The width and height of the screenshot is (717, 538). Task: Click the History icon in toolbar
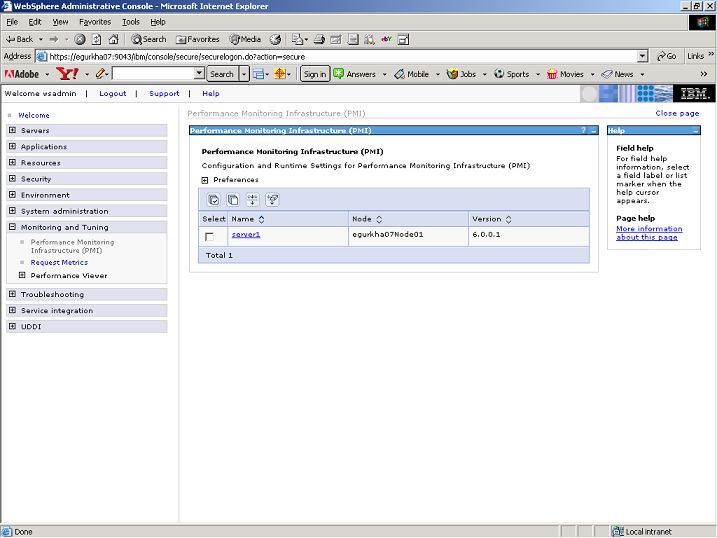pyautogui.click(x=275, y=39)
